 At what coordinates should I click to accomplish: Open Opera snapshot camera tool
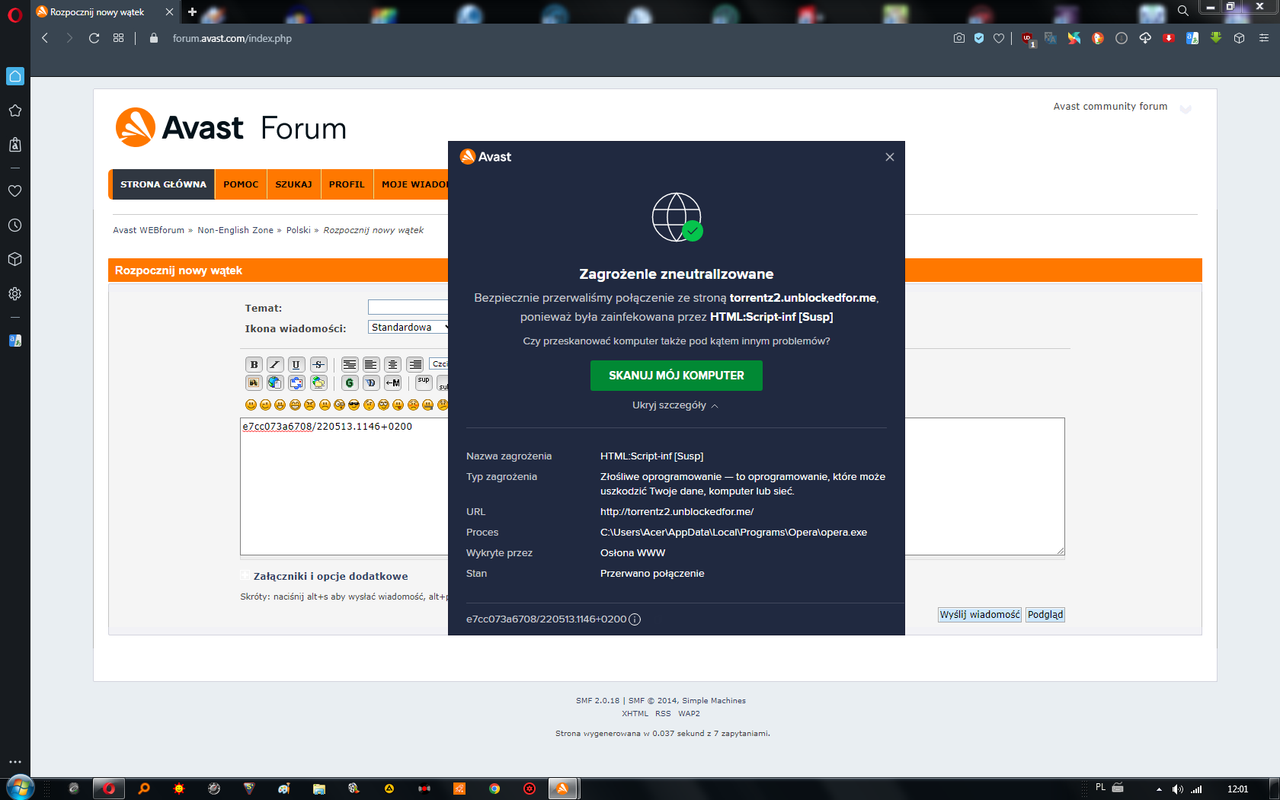pos(959,38)
